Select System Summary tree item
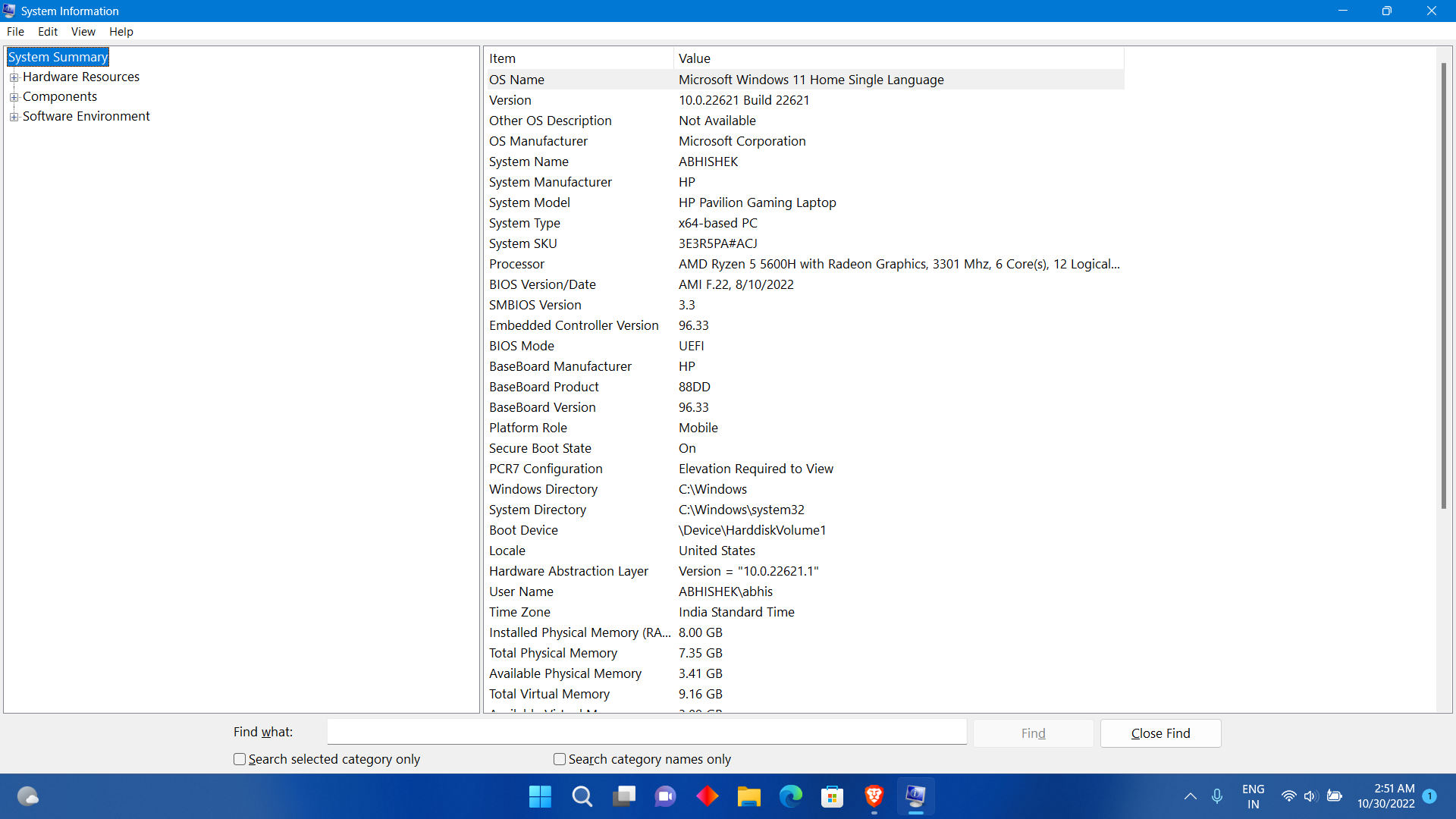This screenshot has width=1456, height=819. point(58,57)
